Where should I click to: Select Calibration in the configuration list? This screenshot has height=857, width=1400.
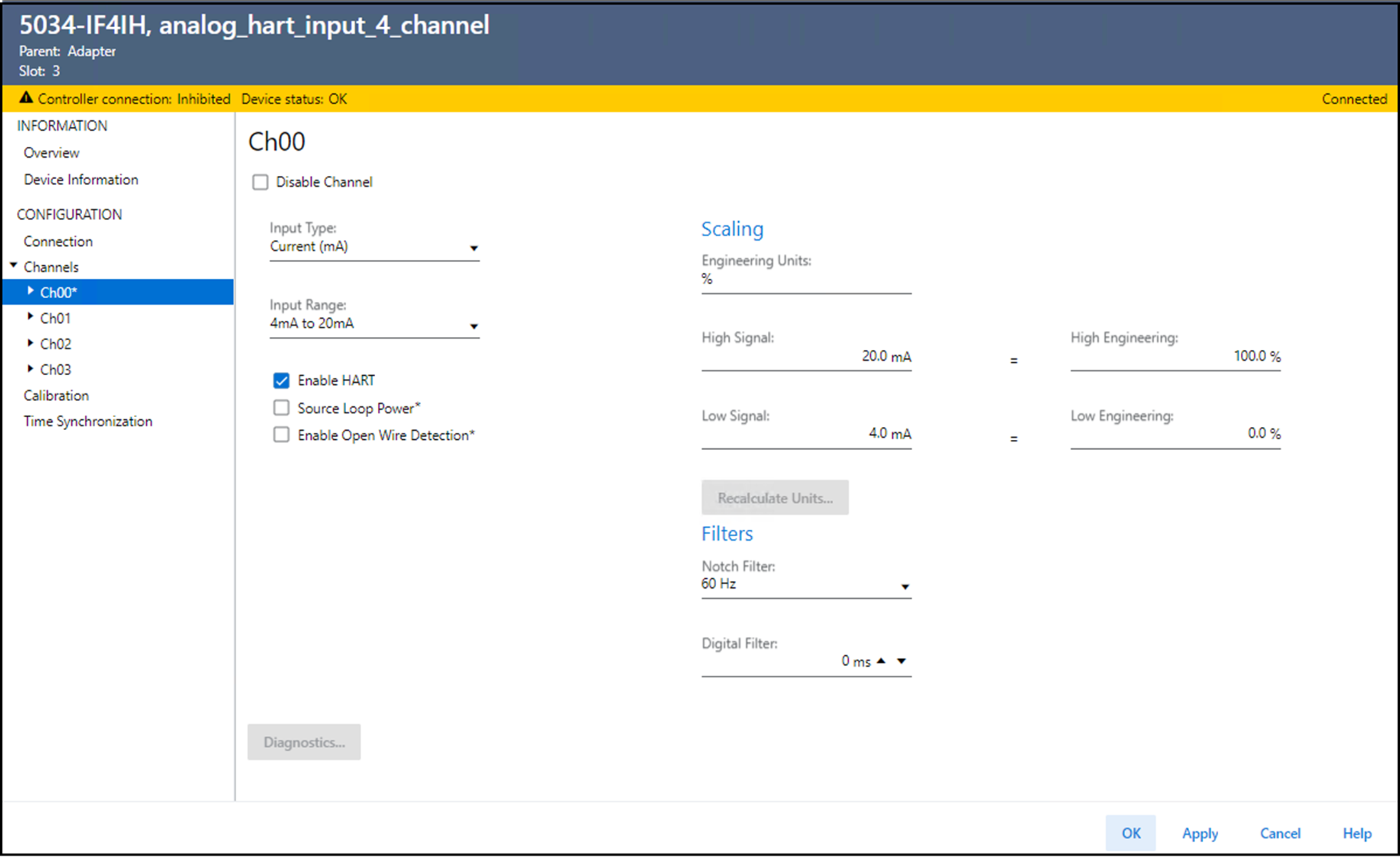point(56,395)
